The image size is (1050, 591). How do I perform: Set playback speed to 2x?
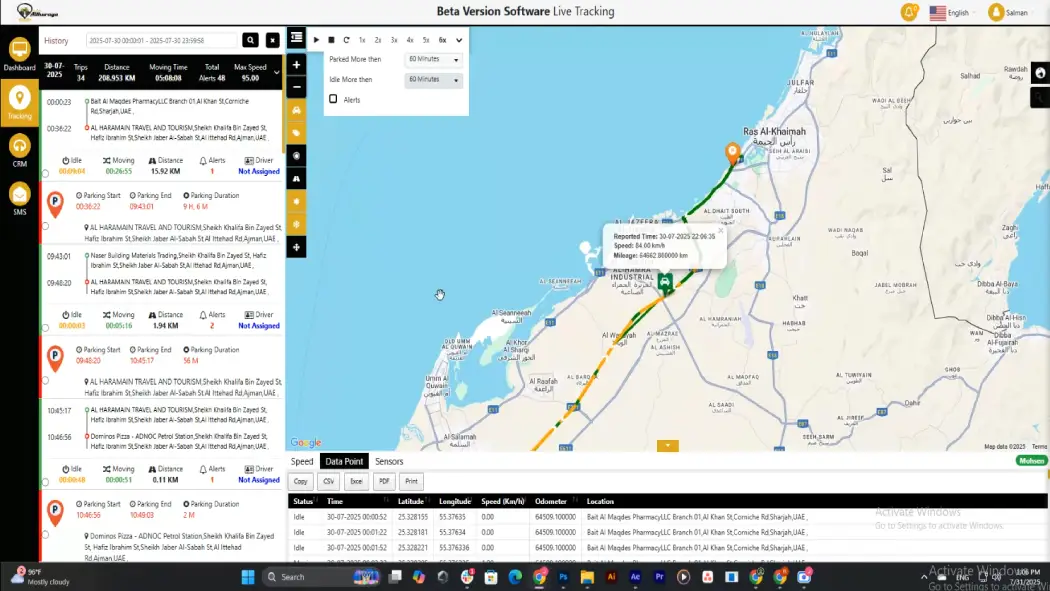click(x=378, y=40)
